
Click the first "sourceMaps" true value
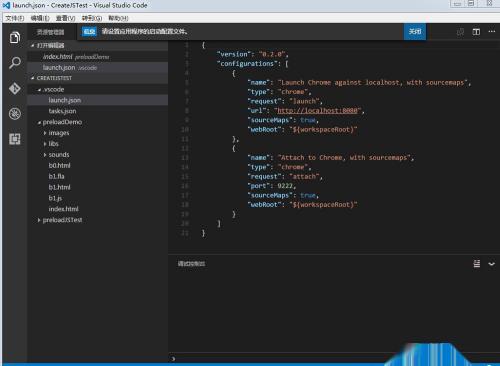pos(308,120)
